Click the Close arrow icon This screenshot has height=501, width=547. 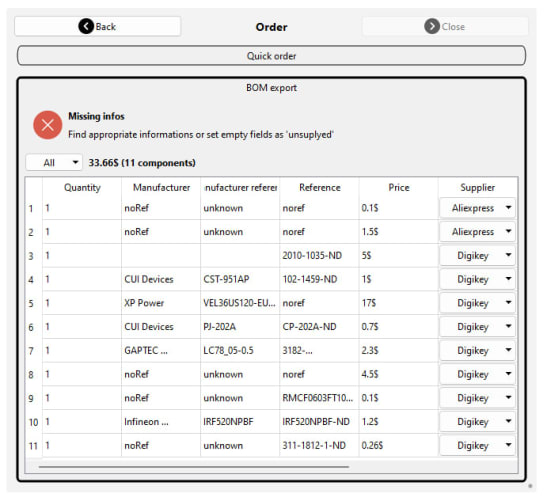coord(432,26)
